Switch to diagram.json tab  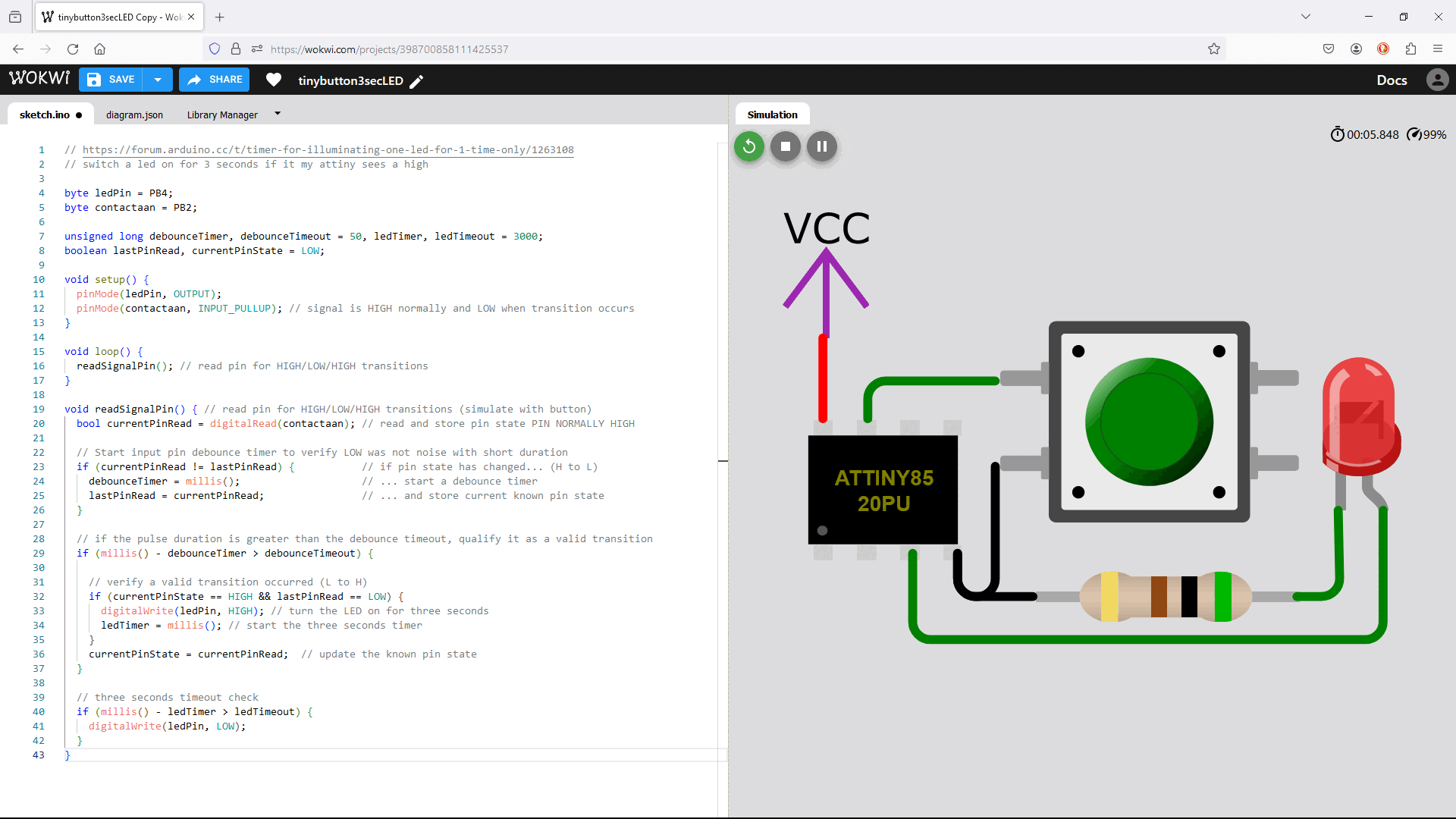[x=134, y=115]
